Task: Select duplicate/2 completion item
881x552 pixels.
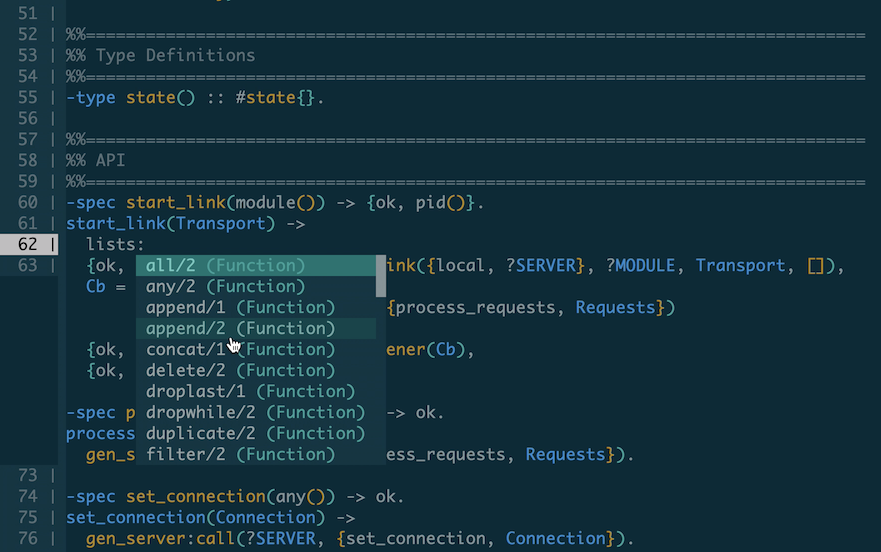Action: coord(256,433)
